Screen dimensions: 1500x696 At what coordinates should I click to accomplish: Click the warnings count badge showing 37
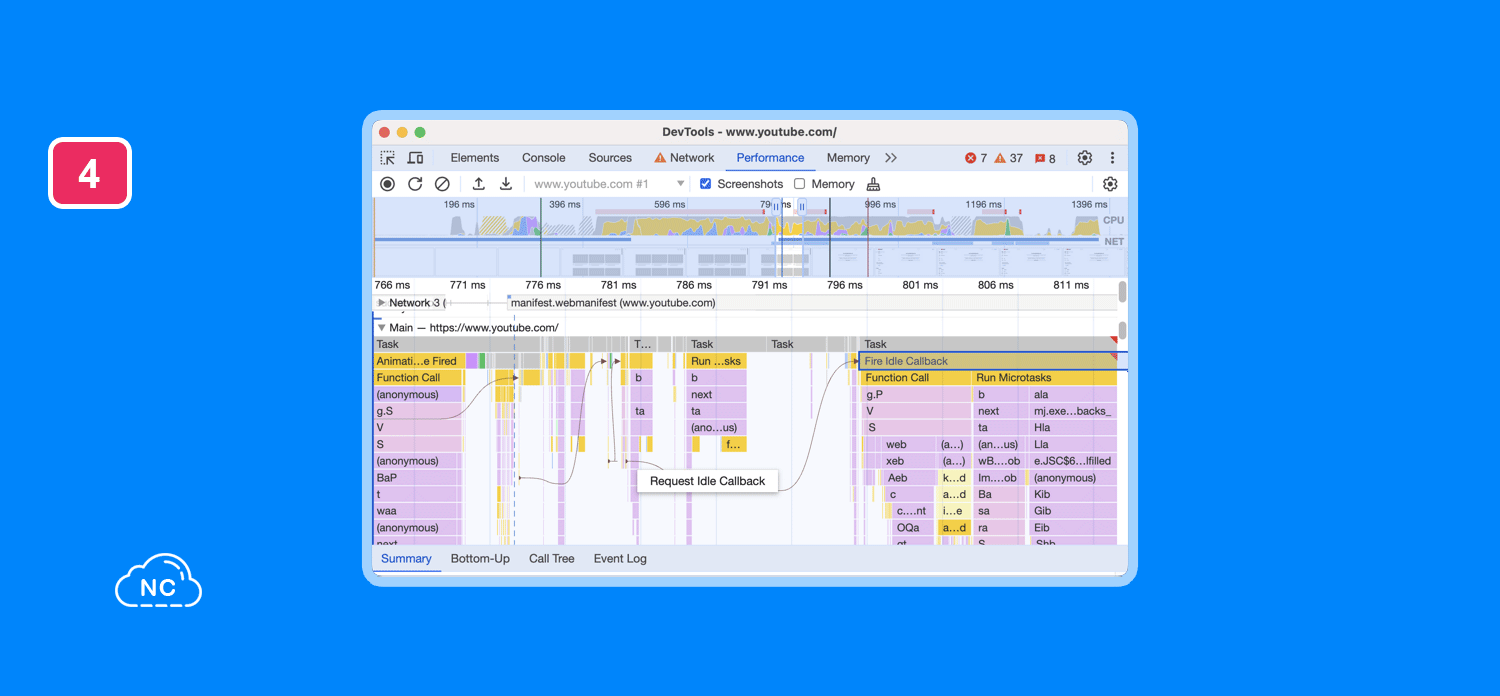(1009, 158)
